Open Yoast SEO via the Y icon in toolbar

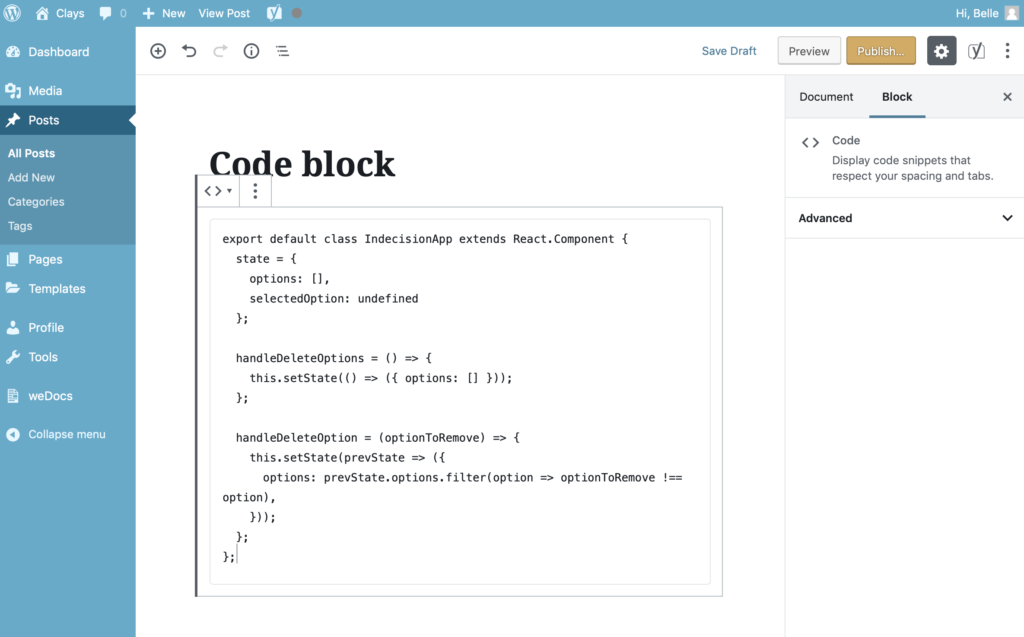coord(976,50)
